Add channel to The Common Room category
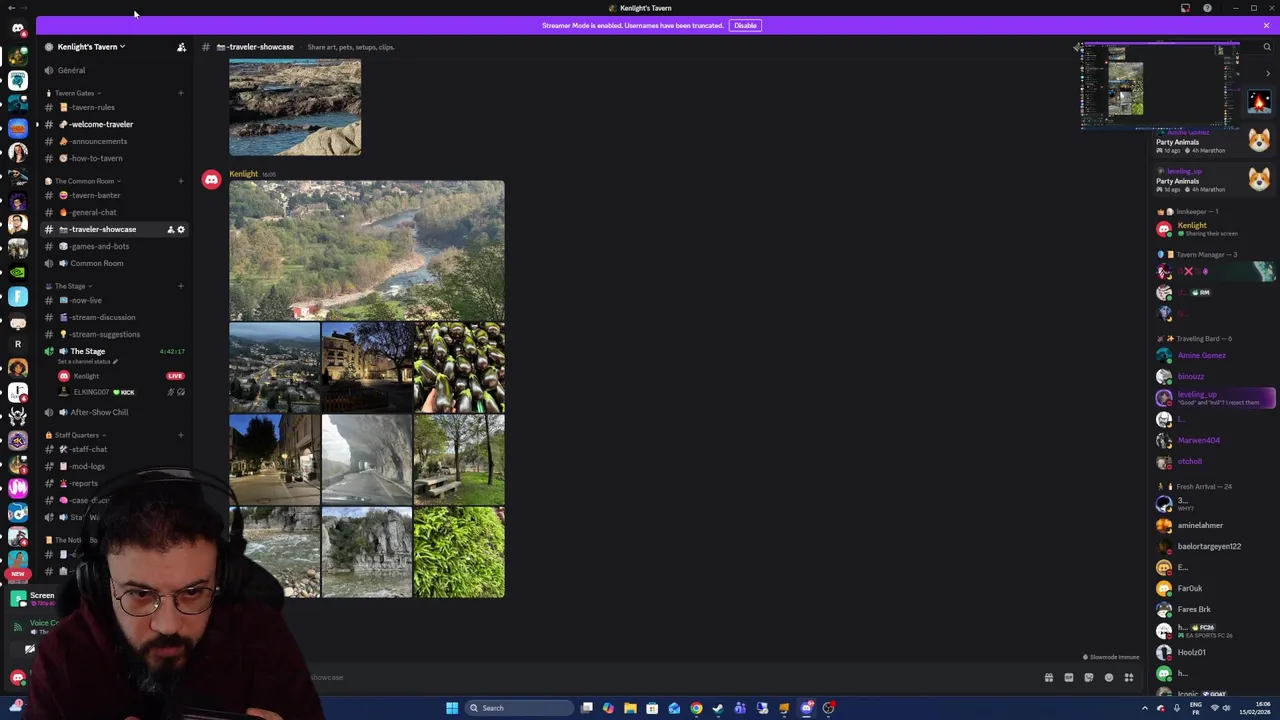 click(x=181, y=181)
